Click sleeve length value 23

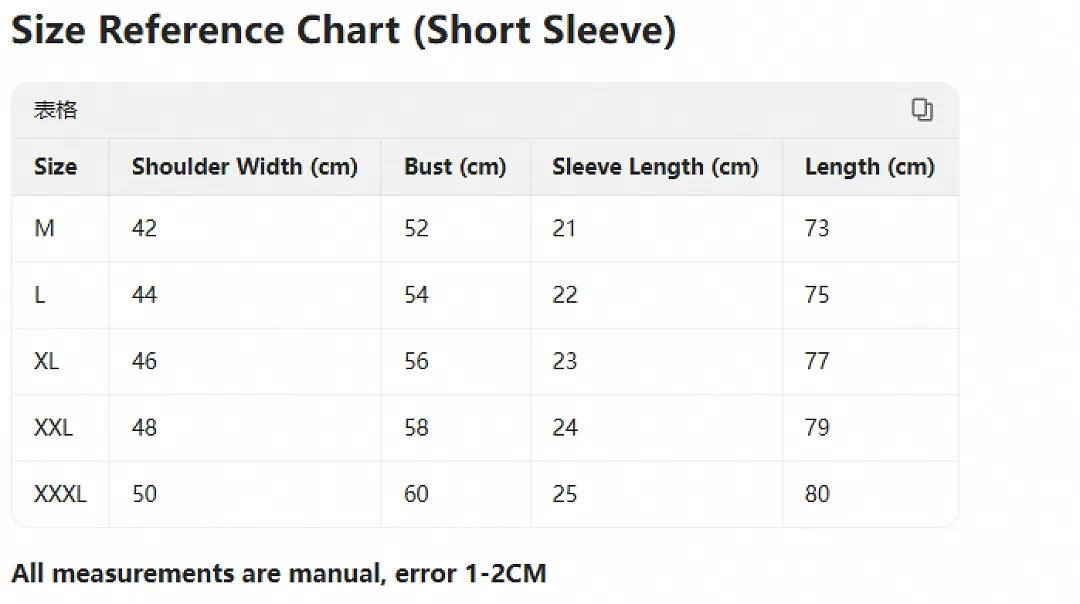[x=564, y=361]
